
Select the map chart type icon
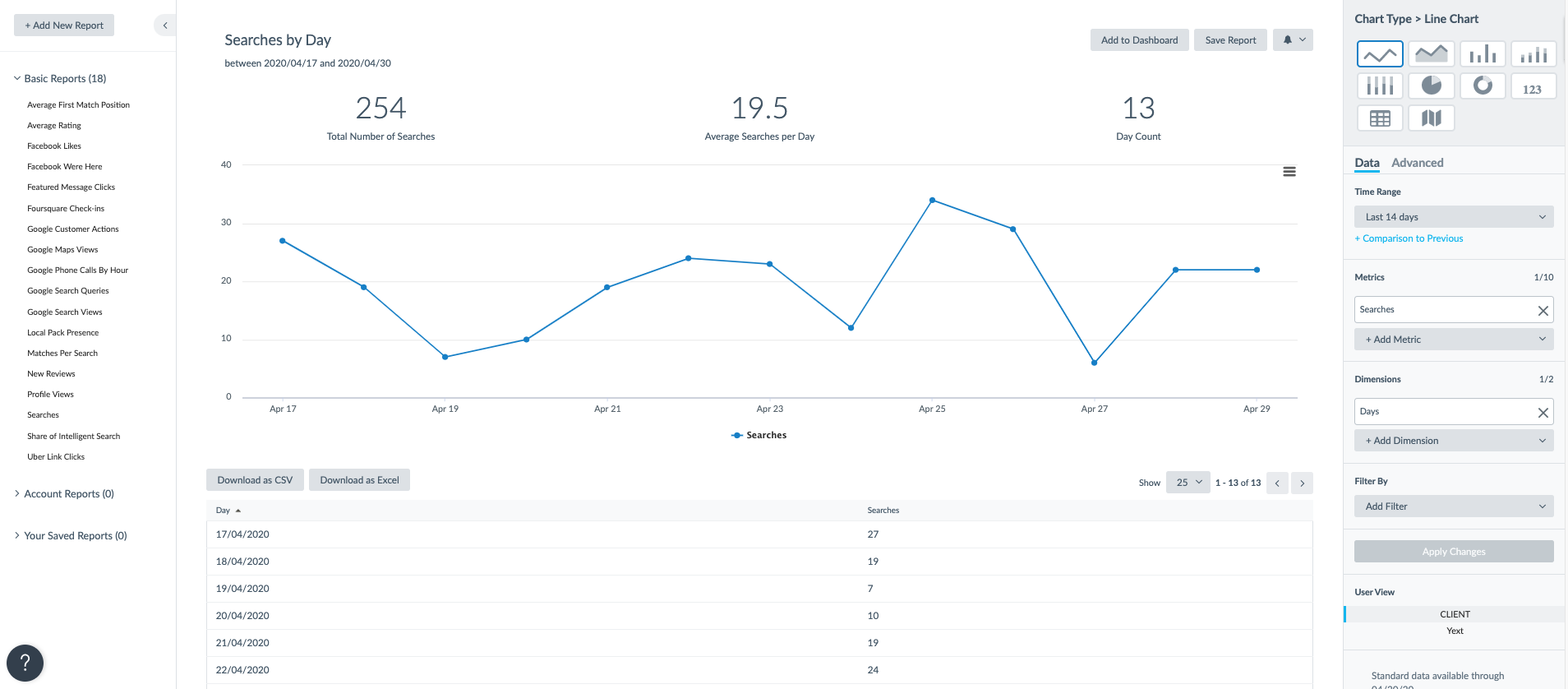pos(1431,118)
